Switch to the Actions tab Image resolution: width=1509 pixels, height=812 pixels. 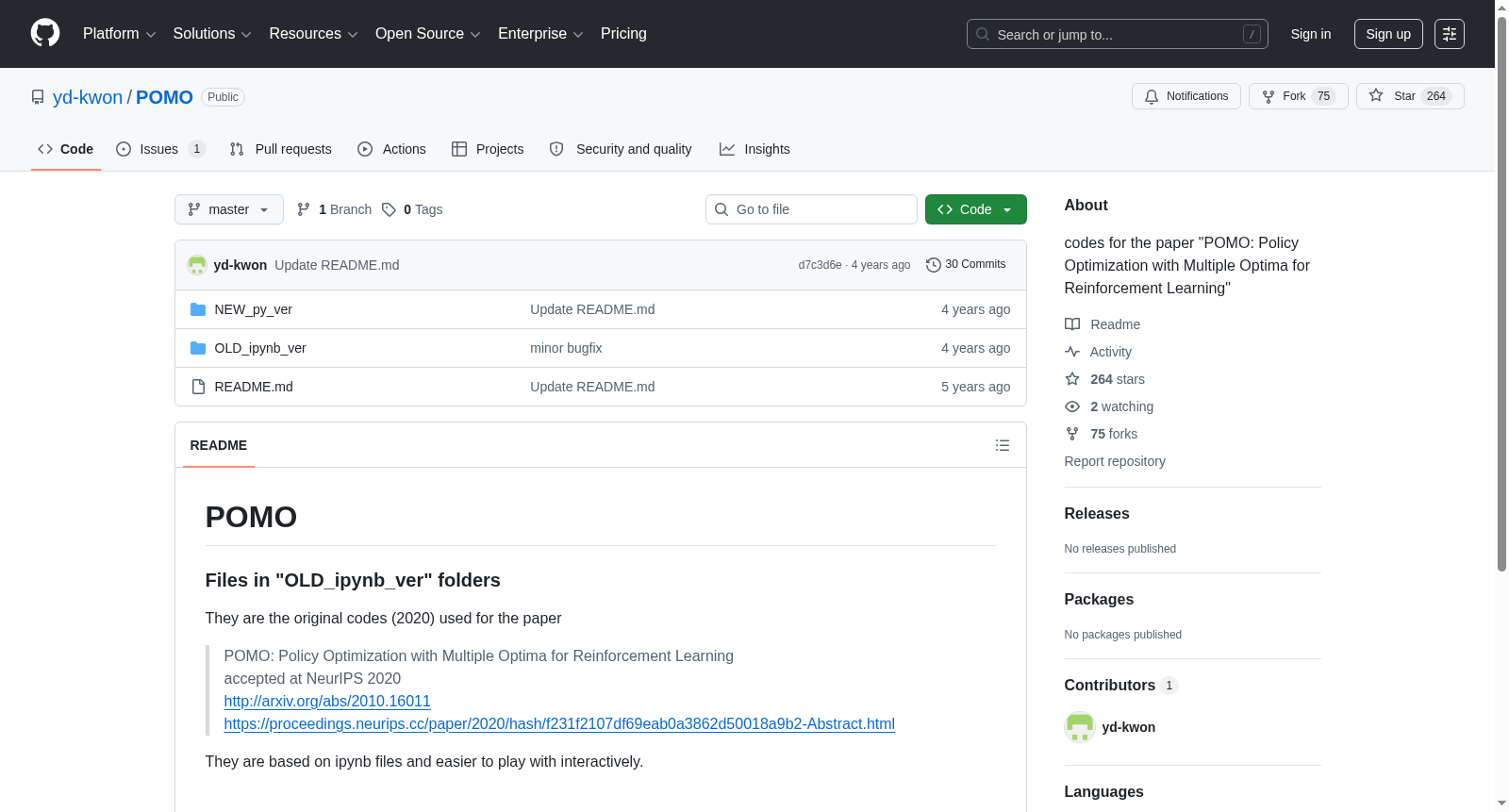pos(392,149)
